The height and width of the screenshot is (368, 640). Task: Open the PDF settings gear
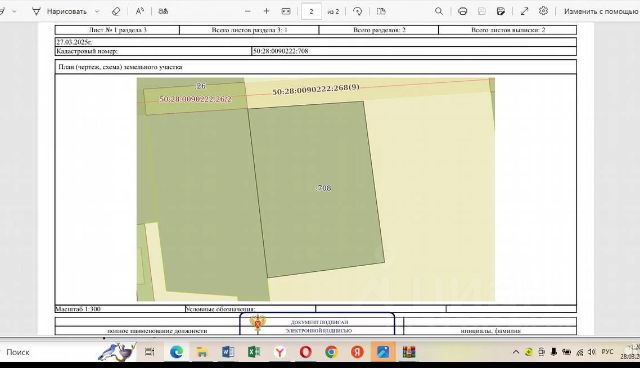(543, 11)
